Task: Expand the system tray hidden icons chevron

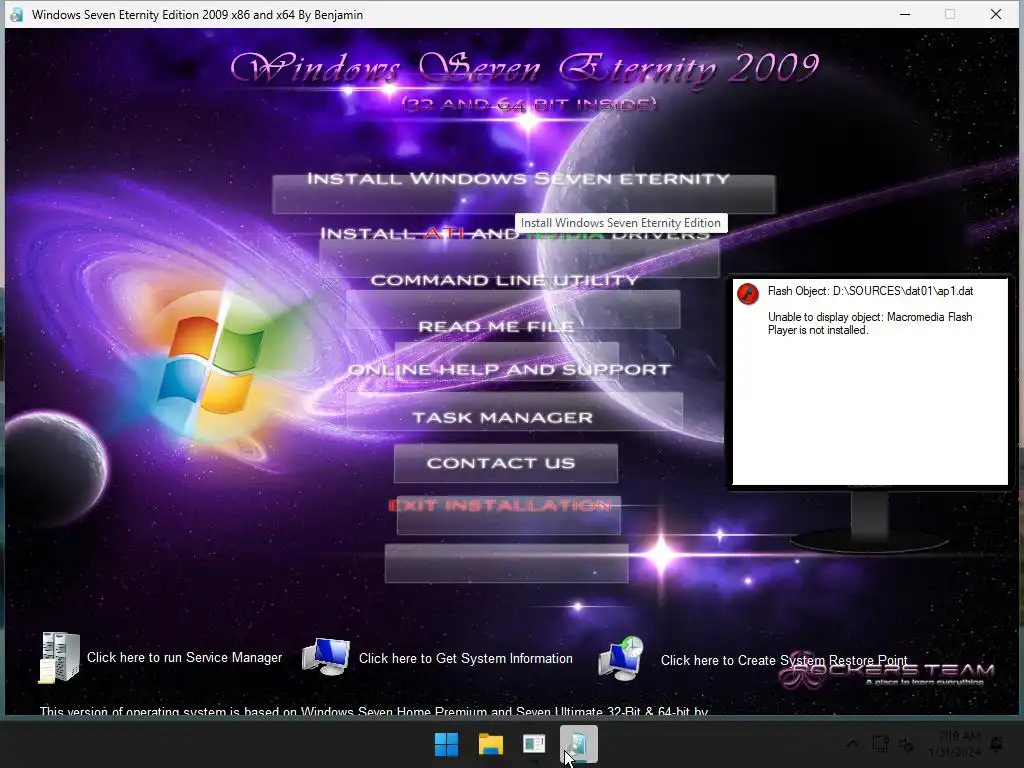Action: [x=853, y=744]
